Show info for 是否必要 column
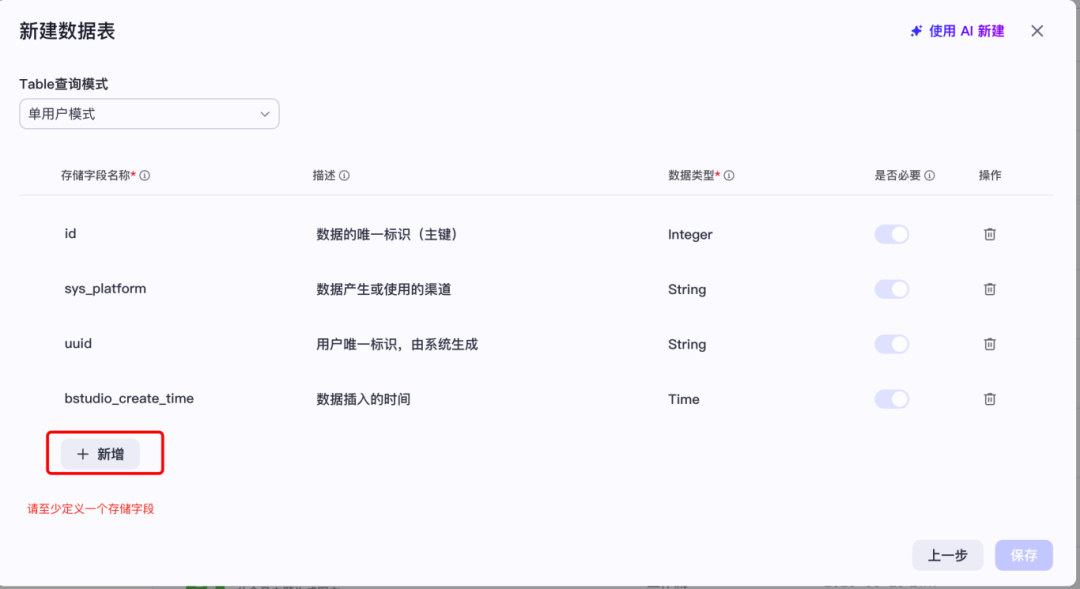 929,176
